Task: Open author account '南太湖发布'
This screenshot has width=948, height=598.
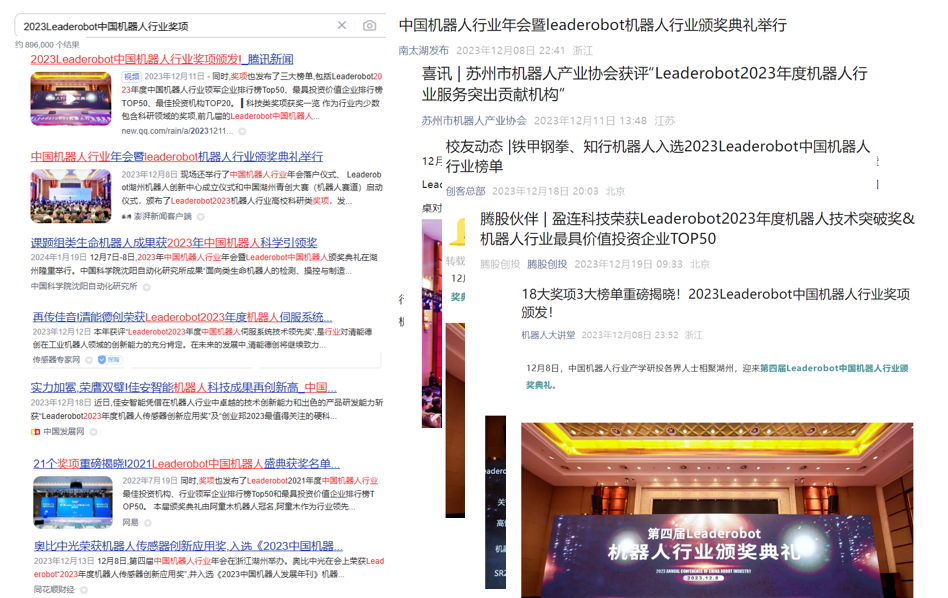Action: point(423,50)
